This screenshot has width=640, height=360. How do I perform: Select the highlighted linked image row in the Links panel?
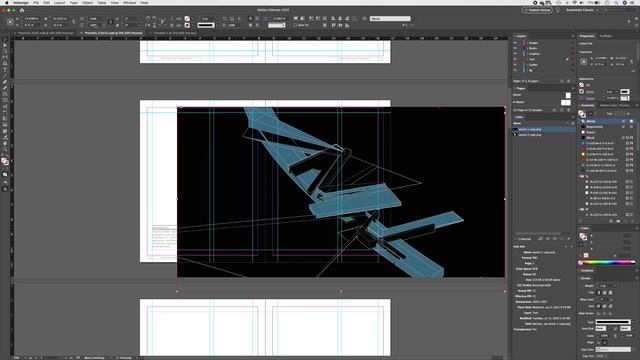click(544, 129)
